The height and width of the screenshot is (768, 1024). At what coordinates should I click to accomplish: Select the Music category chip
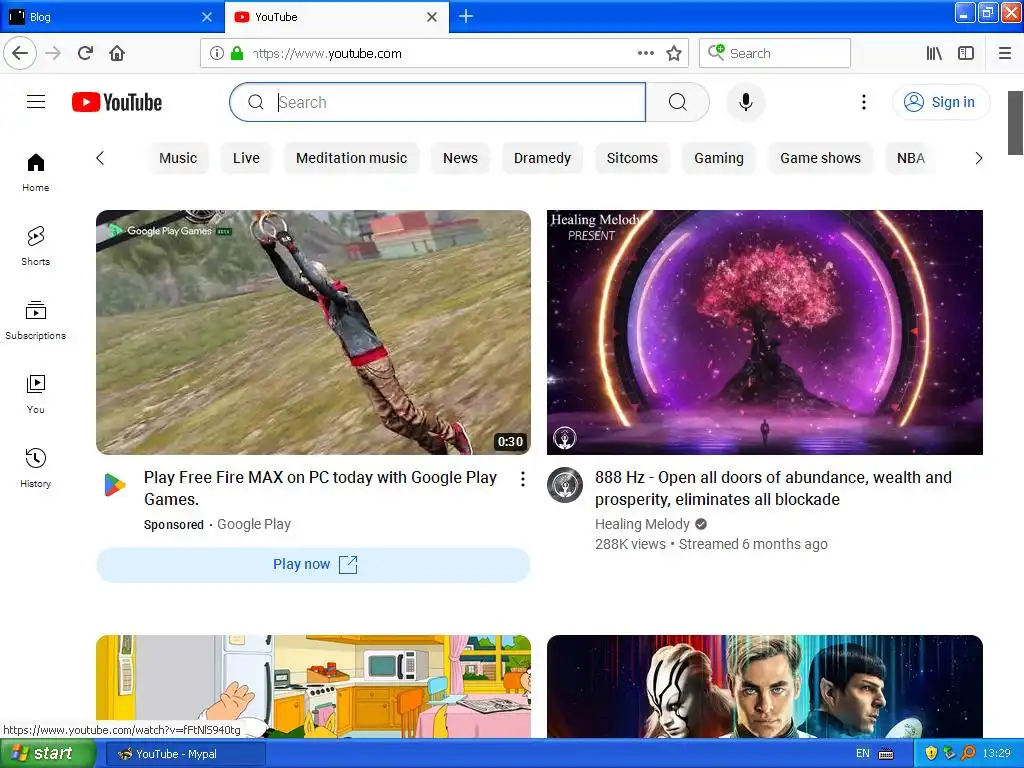coord(178,158)
